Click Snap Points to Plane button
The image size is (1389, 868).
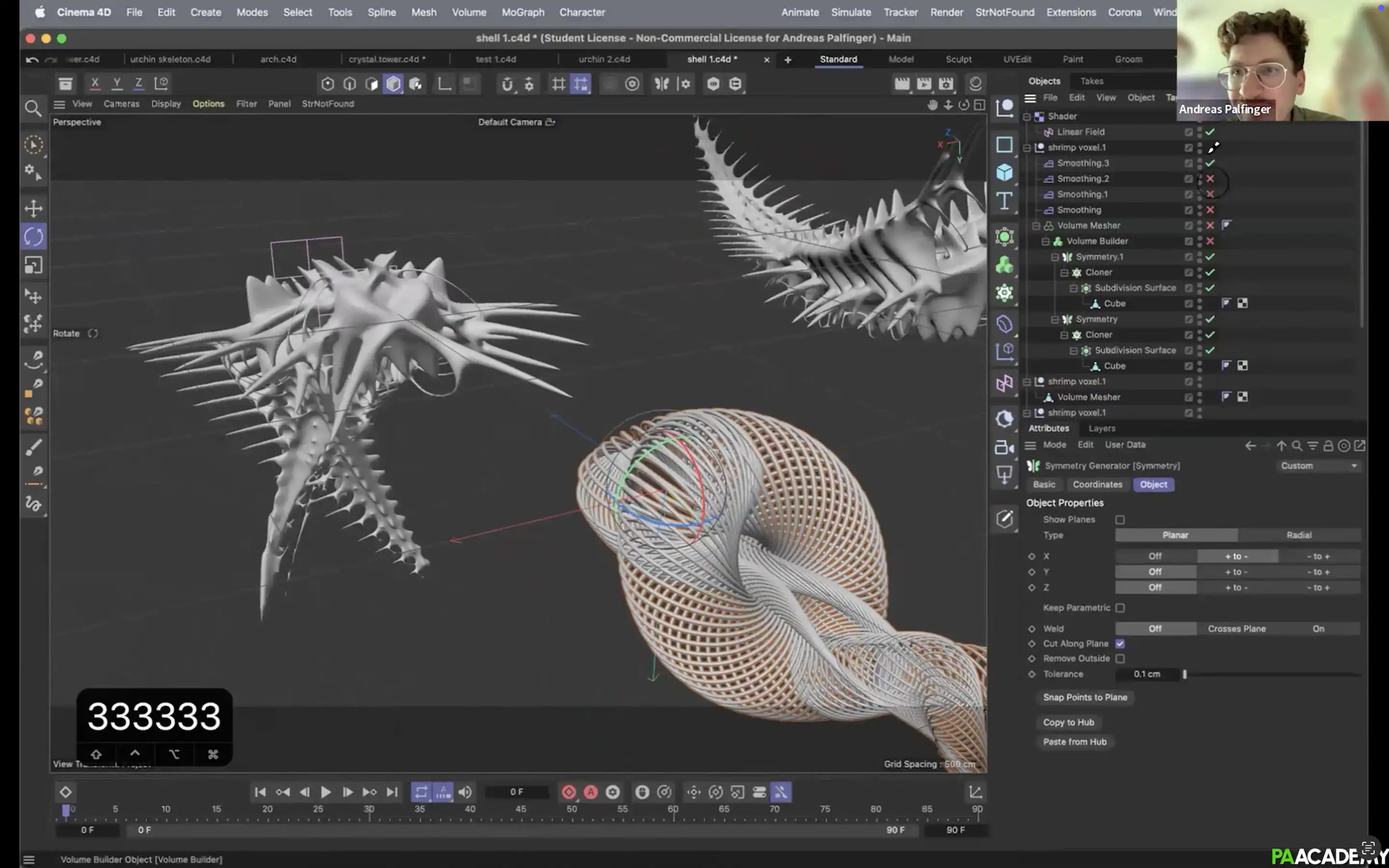(1085, 697)
